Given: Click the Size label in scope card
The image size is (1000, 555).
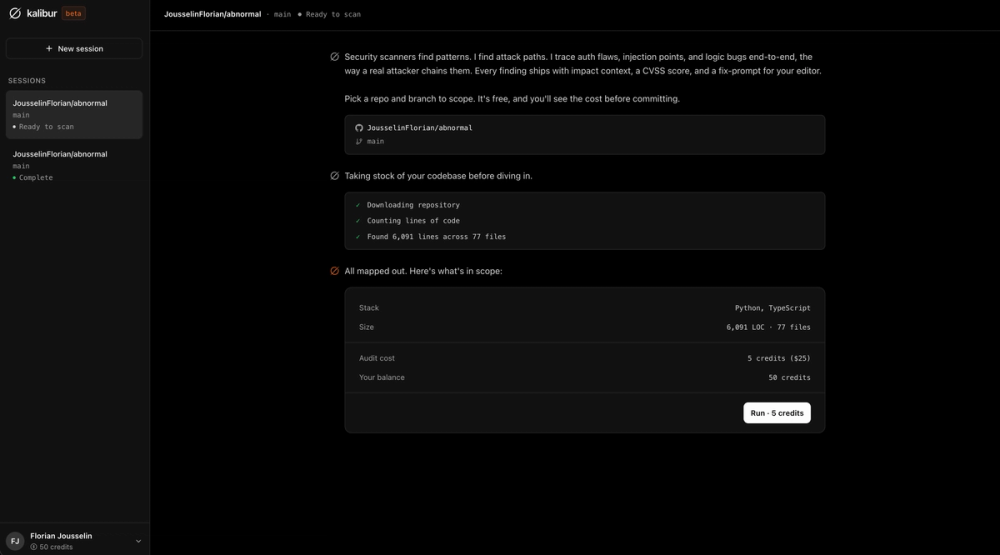Looking at the screenshot, I should click(366, 327).
